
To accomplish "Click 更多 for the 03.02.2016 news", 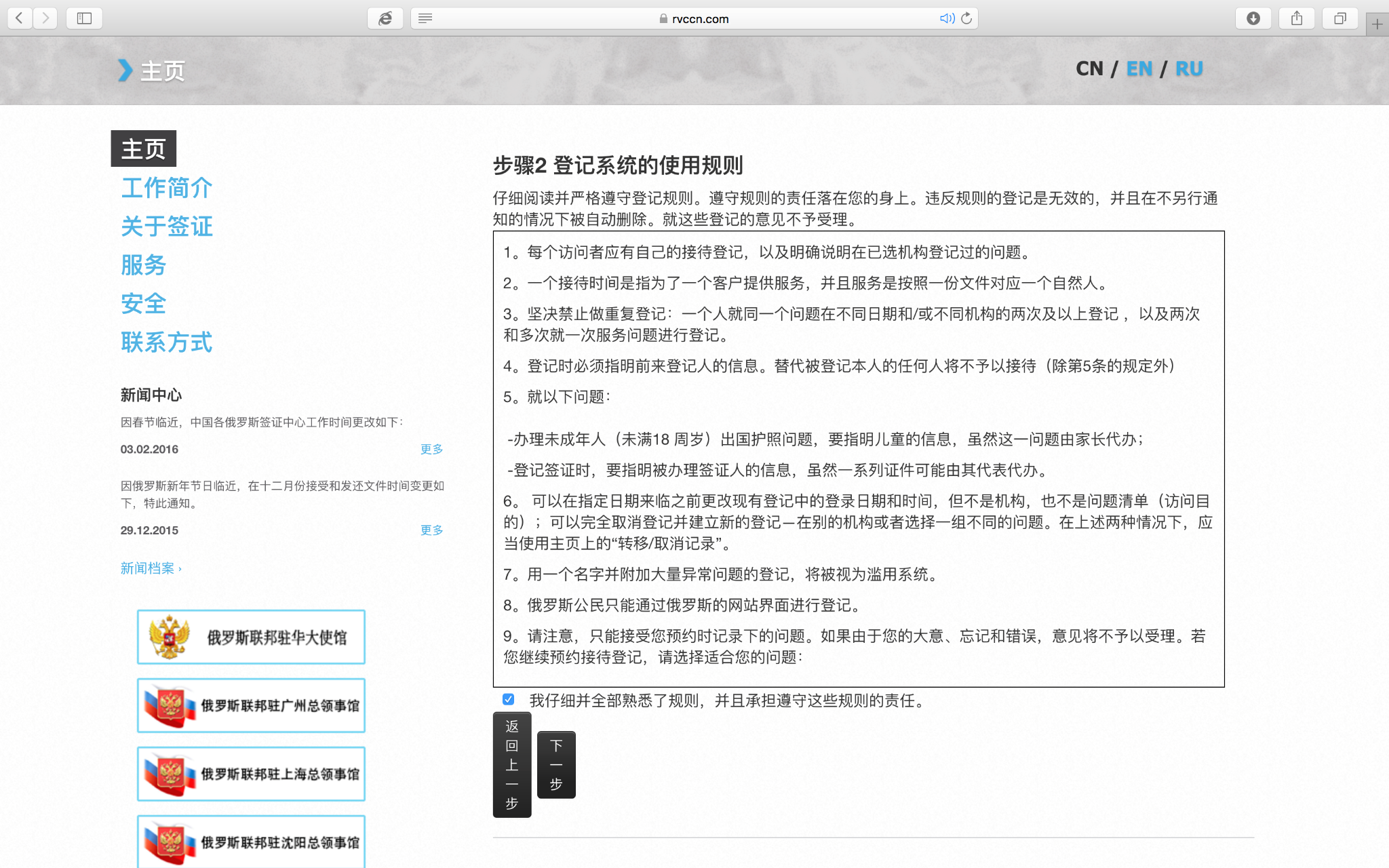I will pos(431,449).
